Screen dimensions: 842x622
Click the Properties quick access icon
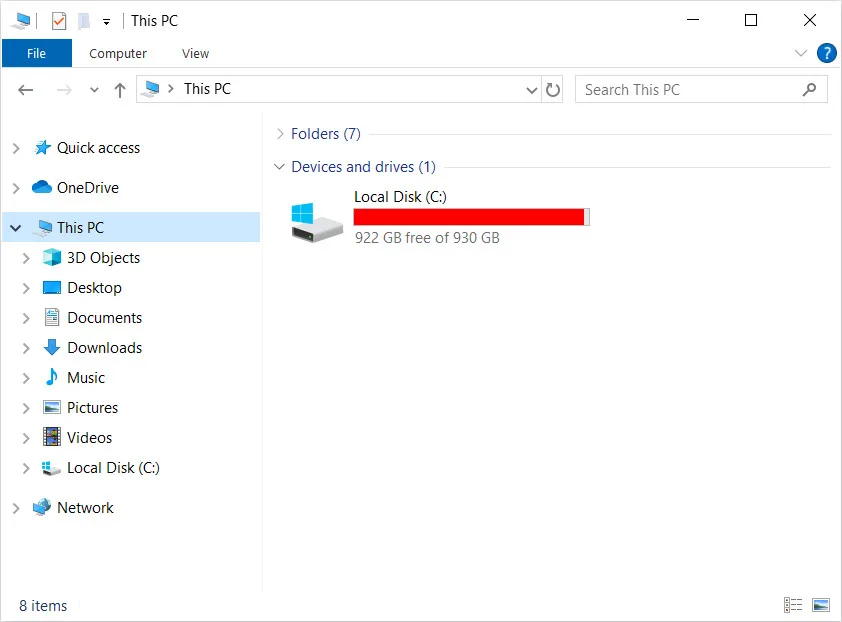[59, 21]
